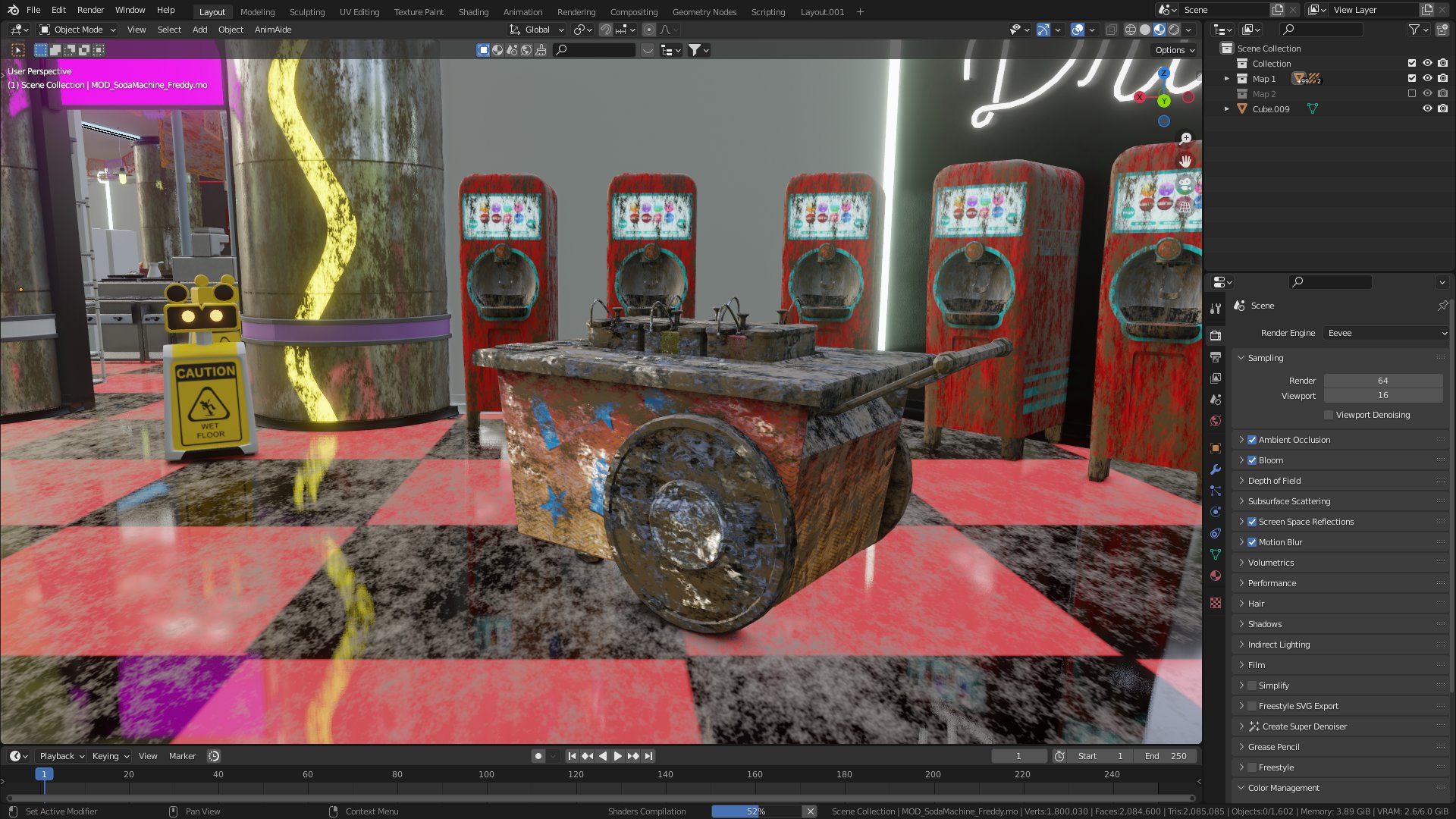1456x819 pixels.
Task: Open the Render Engine Eevee dropdown
Action: point(1386,333)
